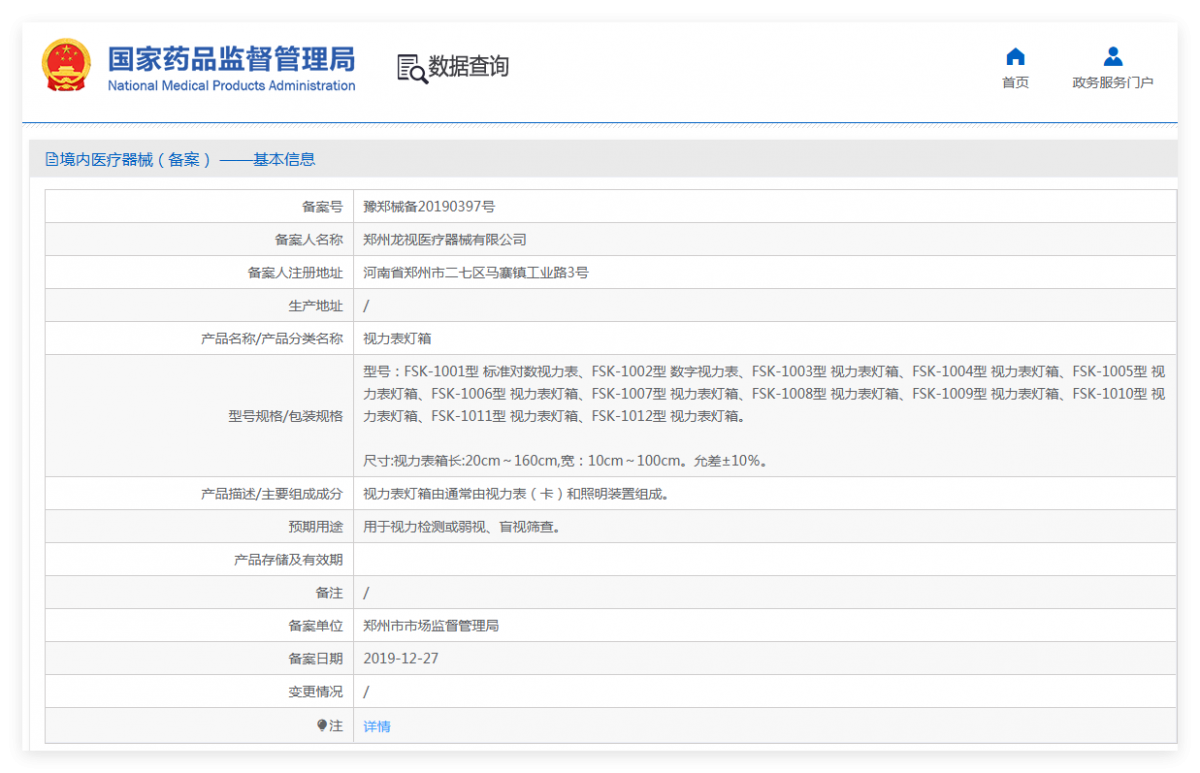The width and height of the screenshot is (1200, 773).
Task: Select the value 郑州市市场监督管理局
Action: click(431, 626)
